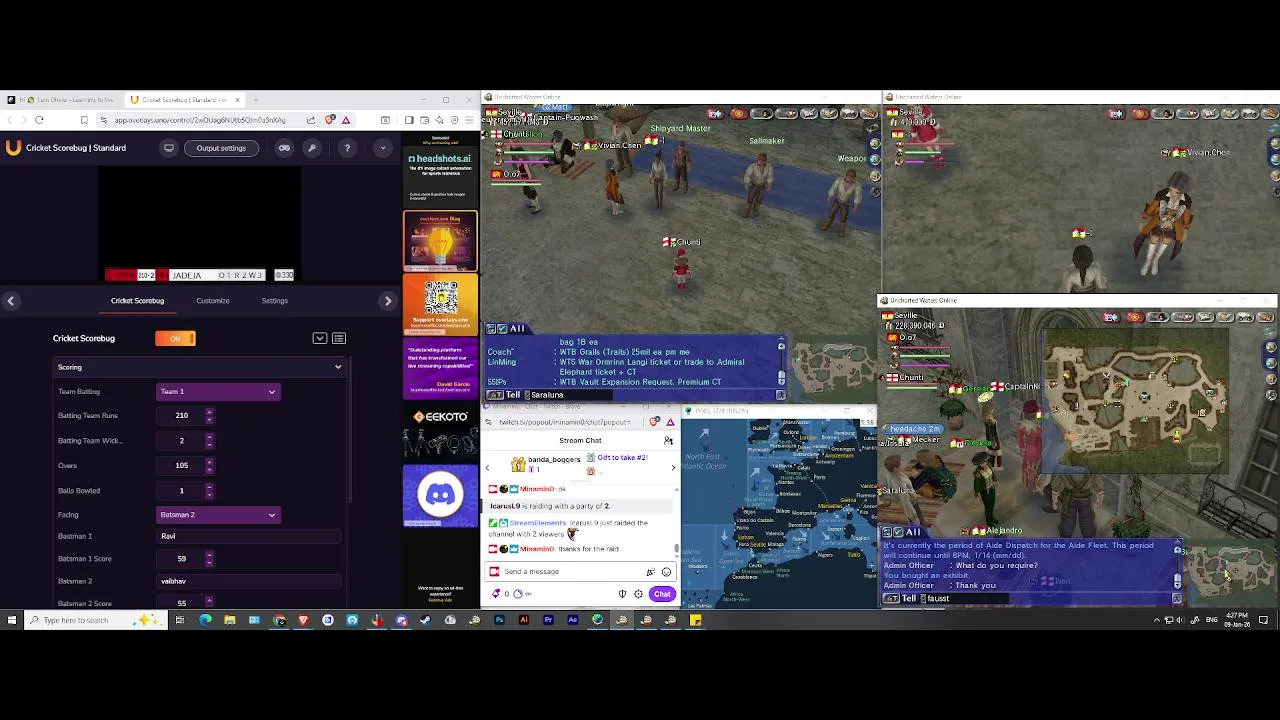Open the help question mark icon
The image size is (1280, 720).
(347, 148)
